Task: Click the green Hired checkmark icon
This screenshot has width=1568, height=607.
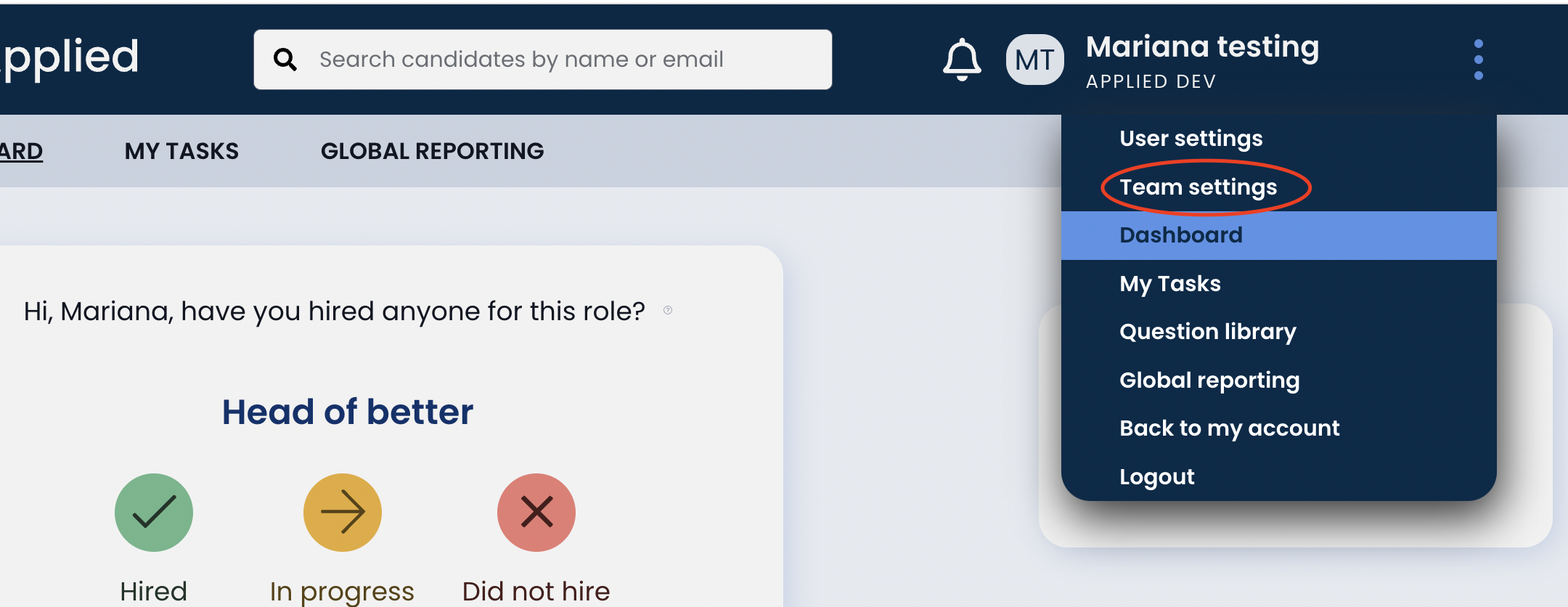Action: coord(154,513)
